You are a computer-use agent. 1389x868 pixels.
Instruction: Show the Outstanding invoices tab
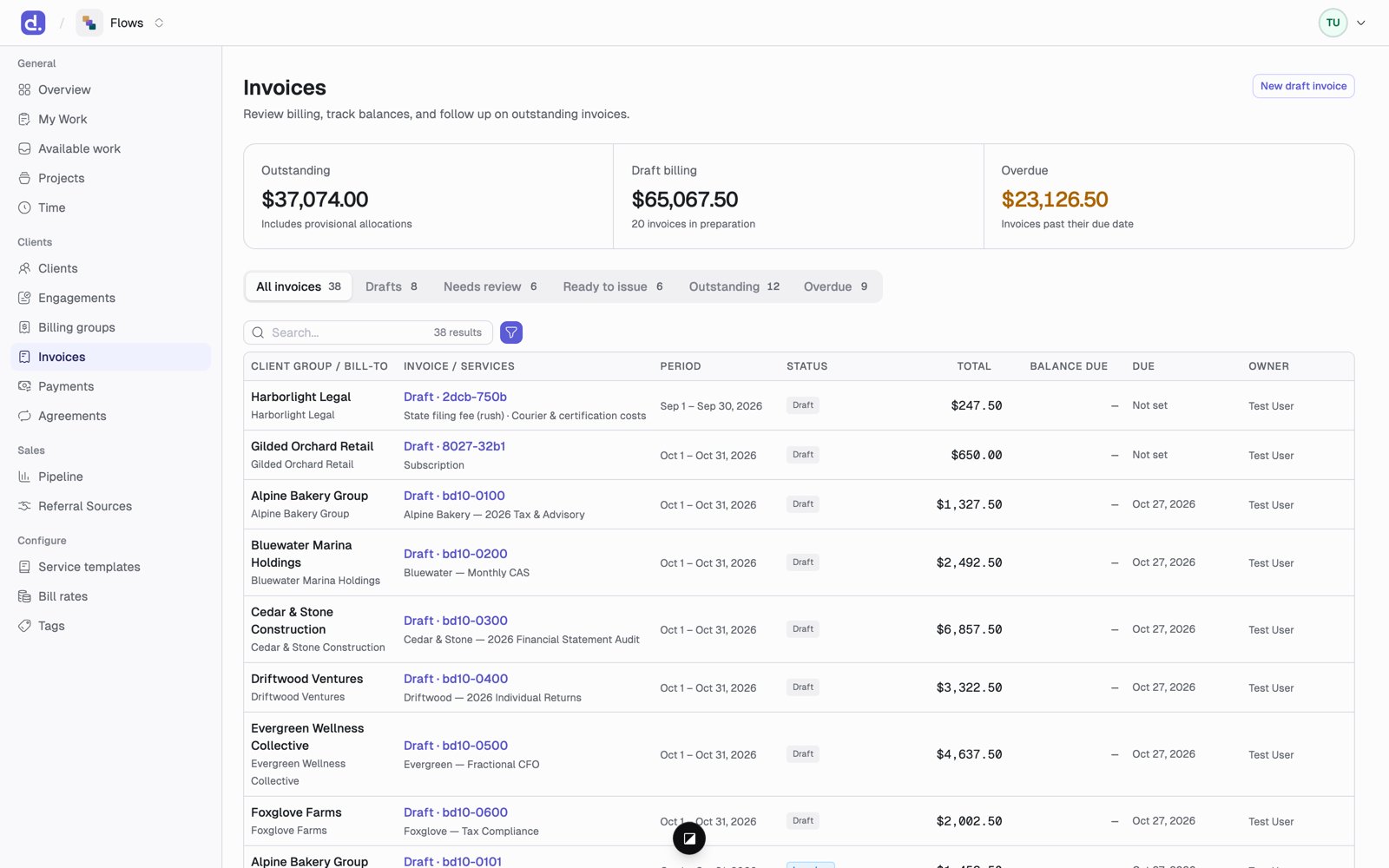(x=734, y=286)
